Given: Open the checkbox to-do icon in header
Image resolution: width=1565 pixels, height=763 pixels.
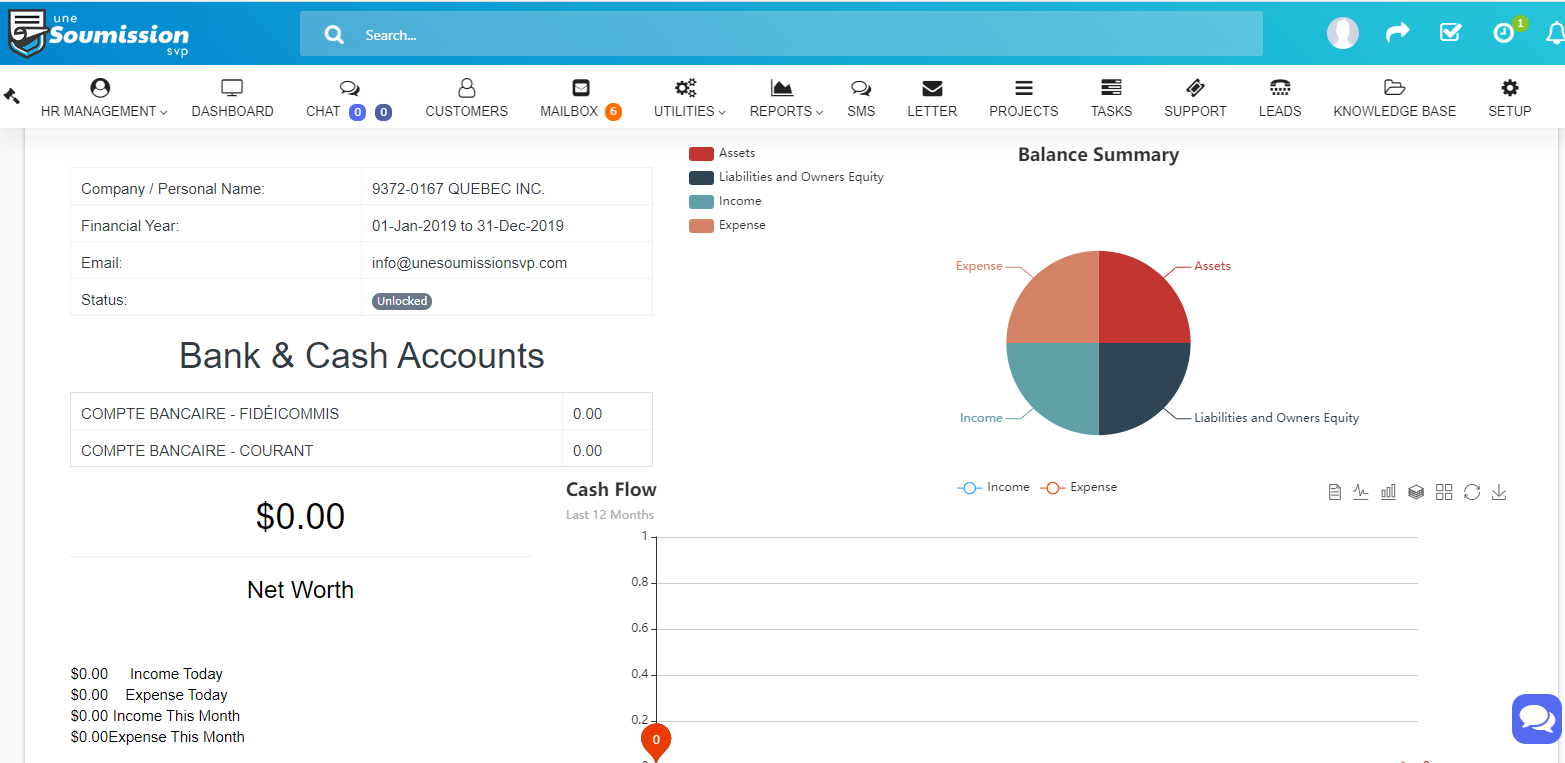Looking at the screenshot, I should 1450,33.
